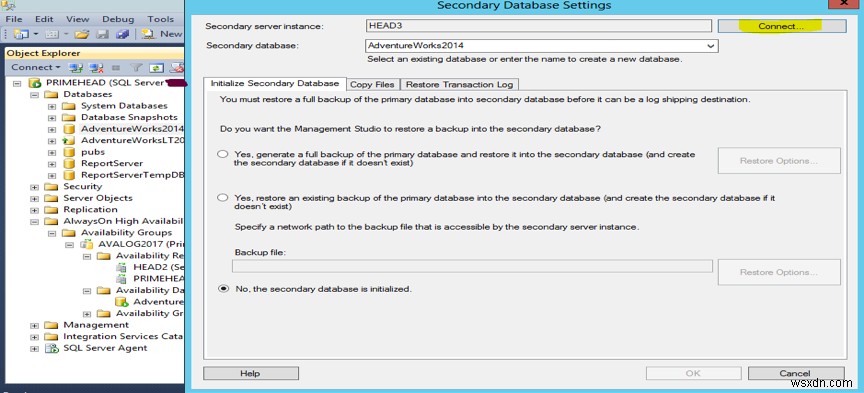Select the Server Objects tree item
The width and height of the screenshot is (864, 393).
[98, 198]
